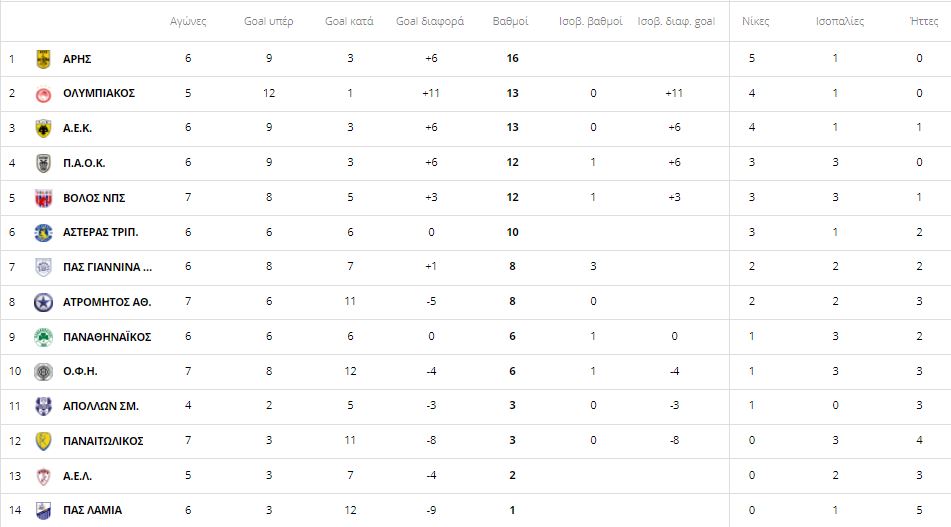Click the ΑΤΡΟΜΗΤΟΣ ΑΘ. star emblem
This screenshot has width=951, height=527.
43,302
